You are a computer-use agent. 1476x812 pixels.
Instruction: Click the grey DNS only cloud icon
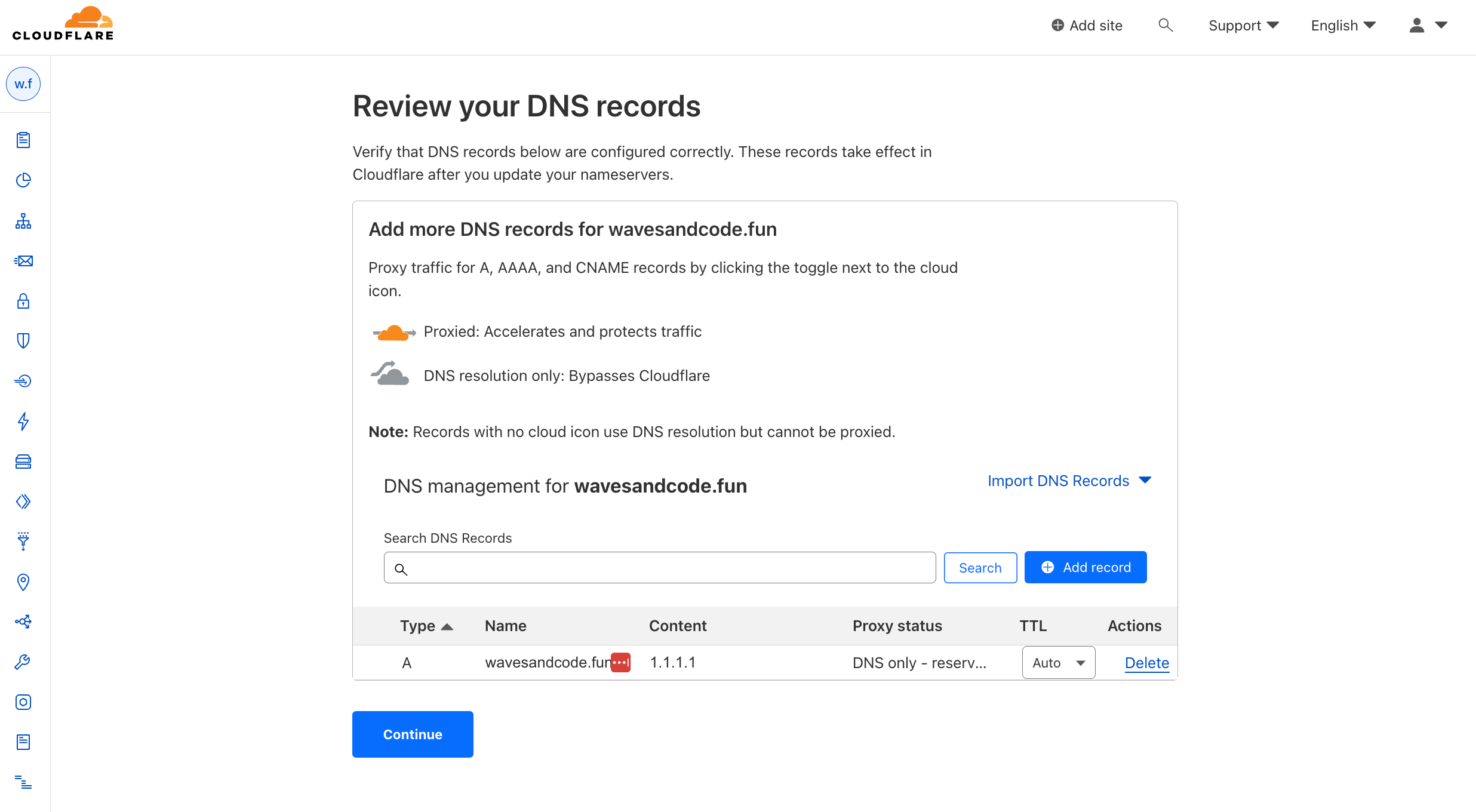pyautogui.click(x=390, y=373)
